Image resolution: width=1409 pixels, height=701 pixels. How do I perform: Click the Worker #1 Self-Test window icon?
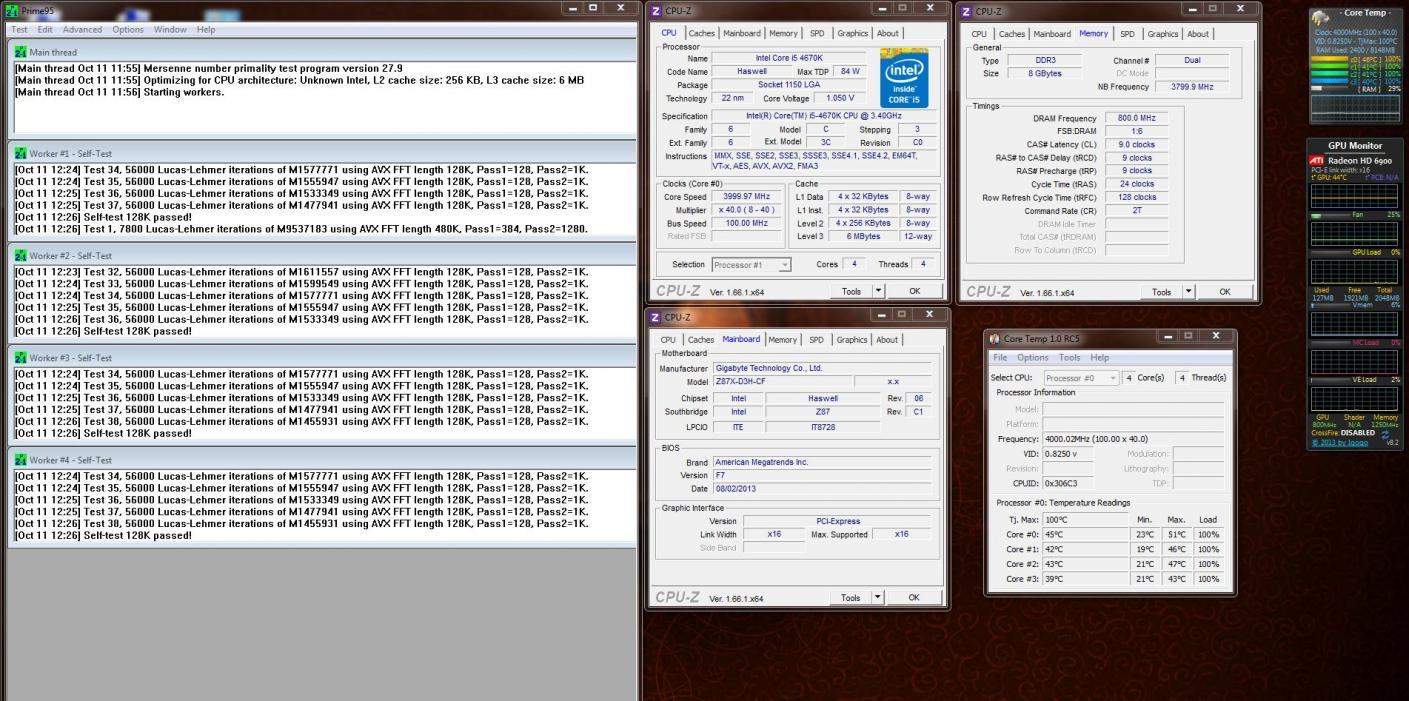[x=21, y=153]
